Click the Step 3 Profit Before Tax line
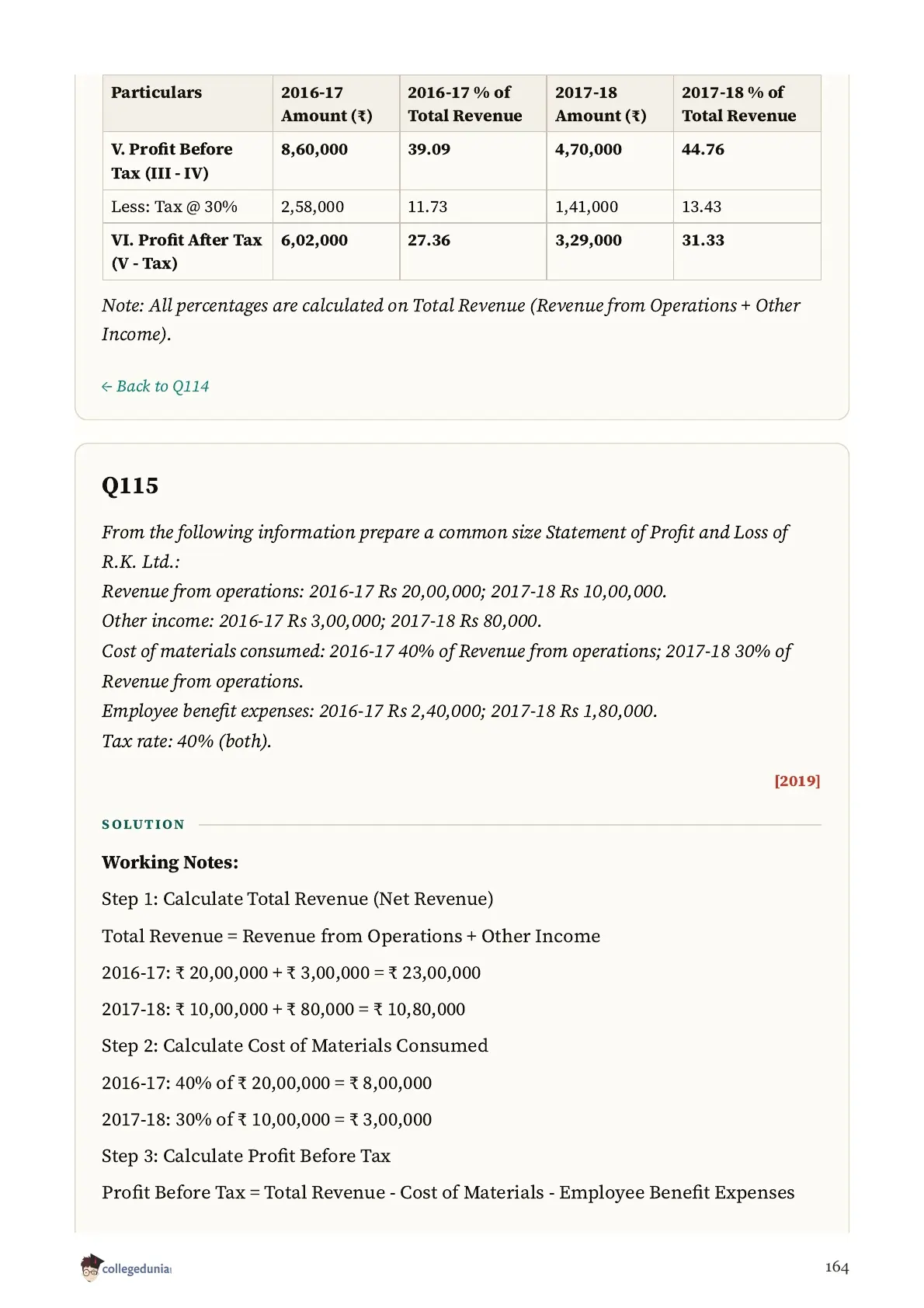The height and width of the screenshot is (1308, 924). [x=246, y=1156]
